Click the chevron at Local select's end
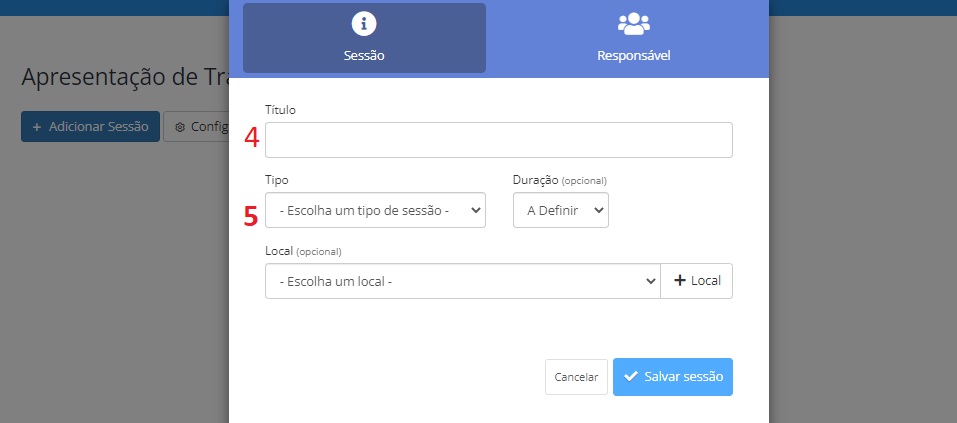 [x=650, y=281]
